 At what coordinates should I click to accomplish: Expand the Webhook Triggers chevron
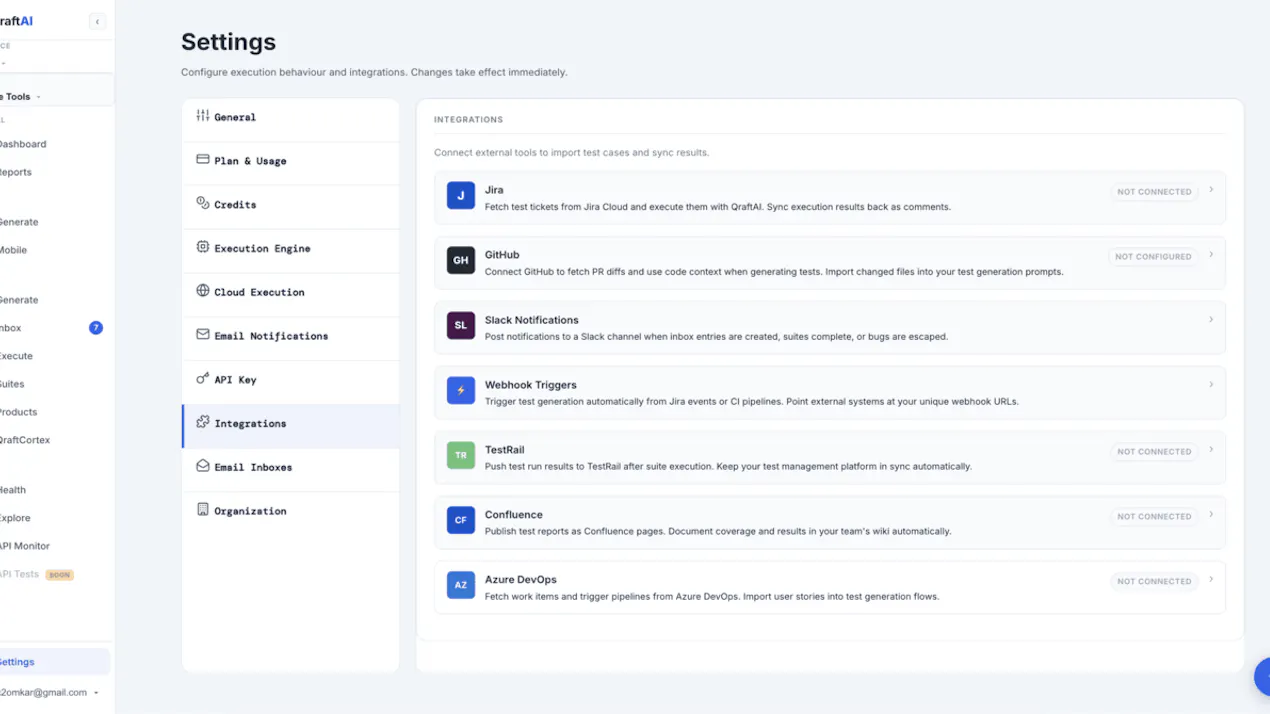coord(1211,385)
